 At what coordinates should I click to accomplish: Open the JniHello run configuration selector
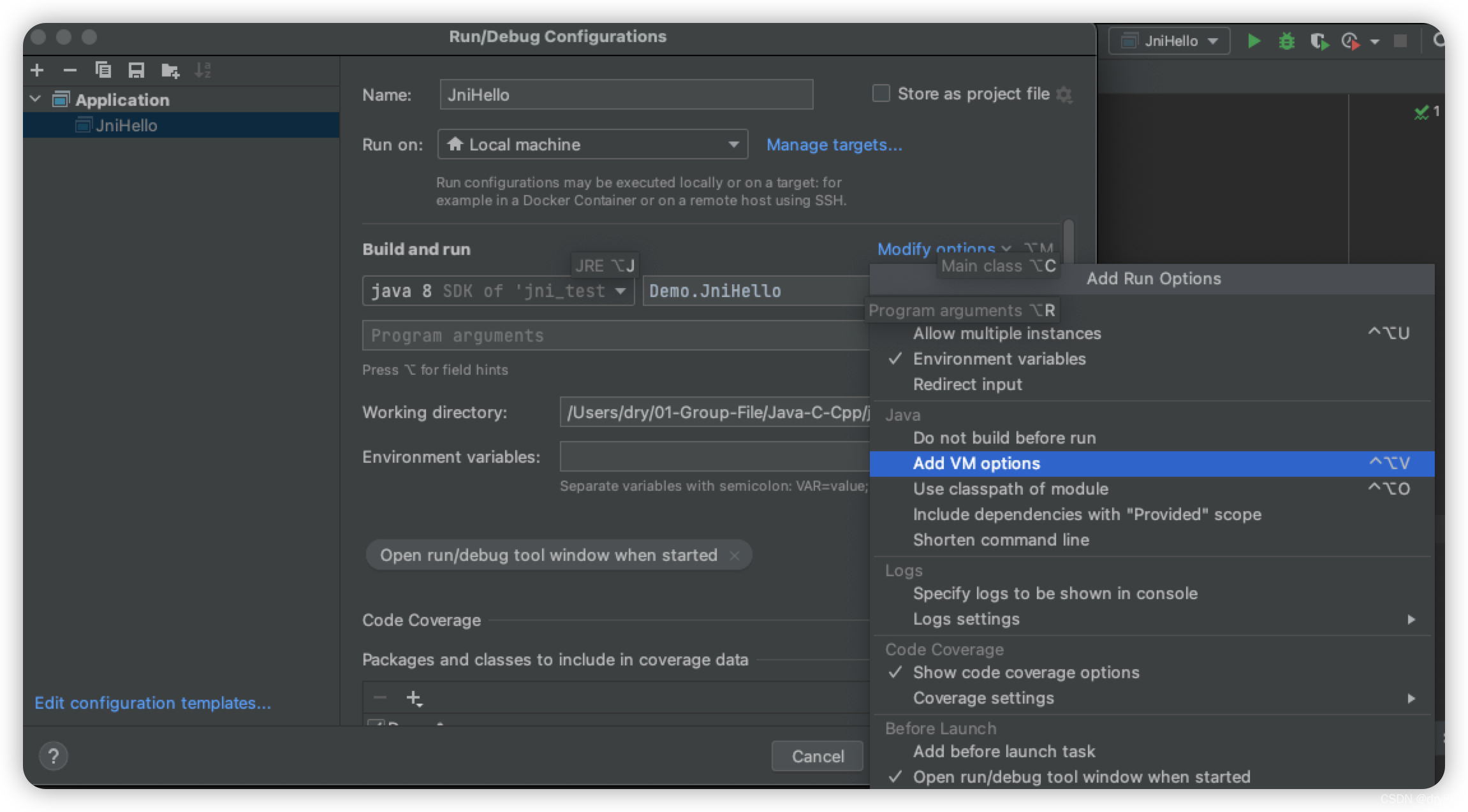point(1170,41)
